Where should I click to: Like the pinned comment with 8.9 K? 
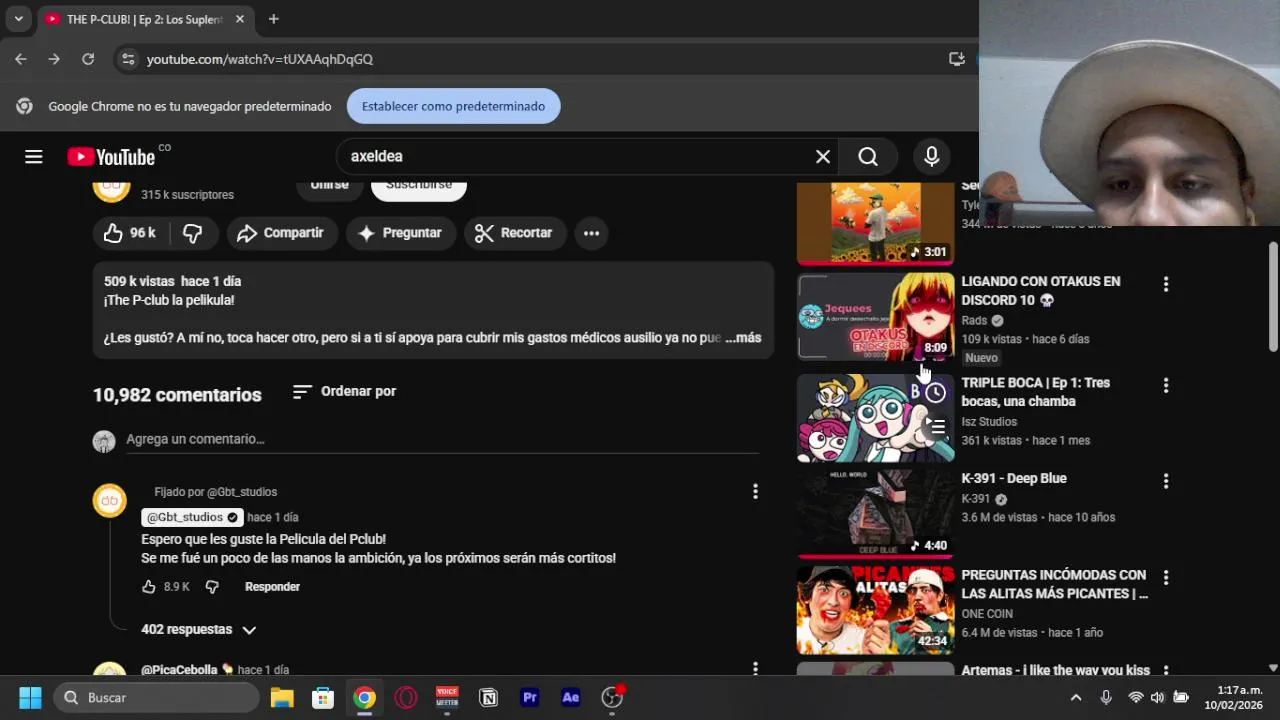[149, 587]
